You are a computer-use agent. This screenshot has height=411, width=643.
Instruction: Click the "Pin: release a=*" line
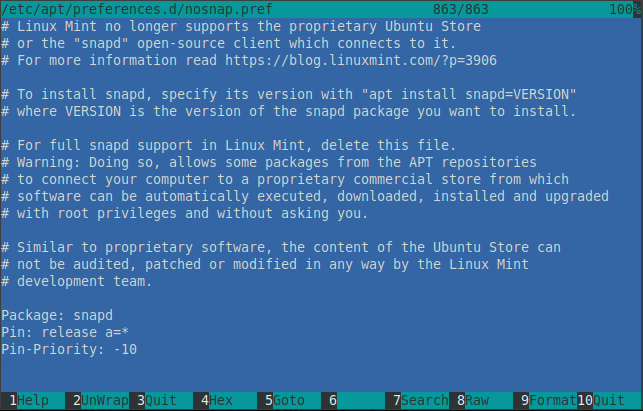tap(70, 333)
